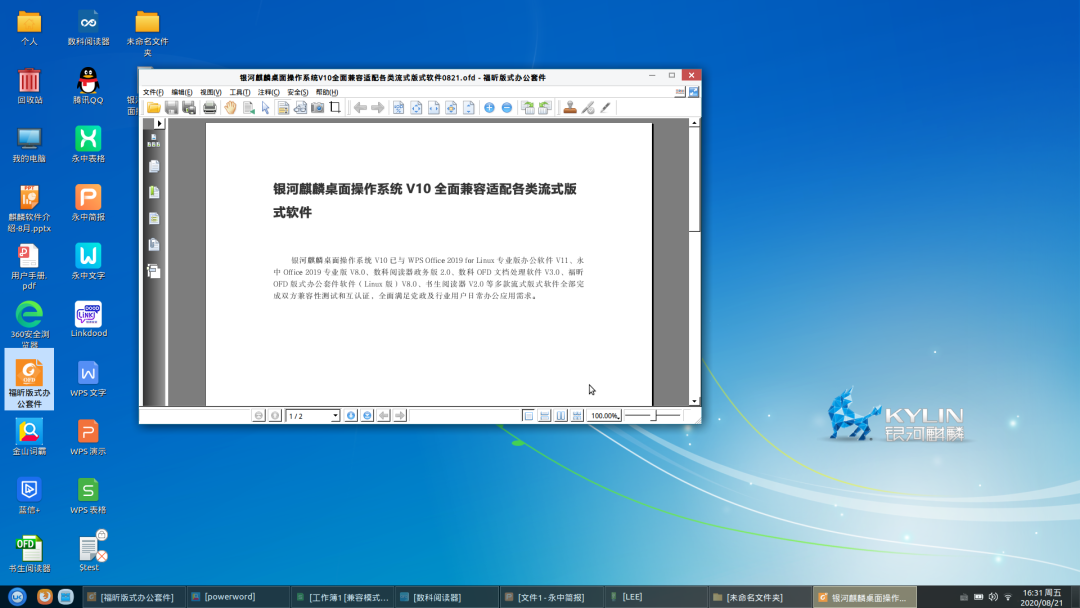Open the 帮助(H) menu
Viewport: 1080px width, 608px height.
tap(326, 92)
